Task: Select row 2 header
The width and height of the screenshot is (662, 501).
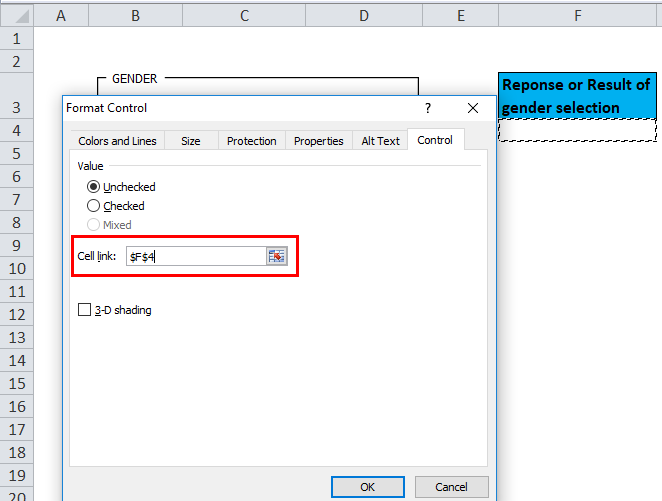Action: (17, 62)
